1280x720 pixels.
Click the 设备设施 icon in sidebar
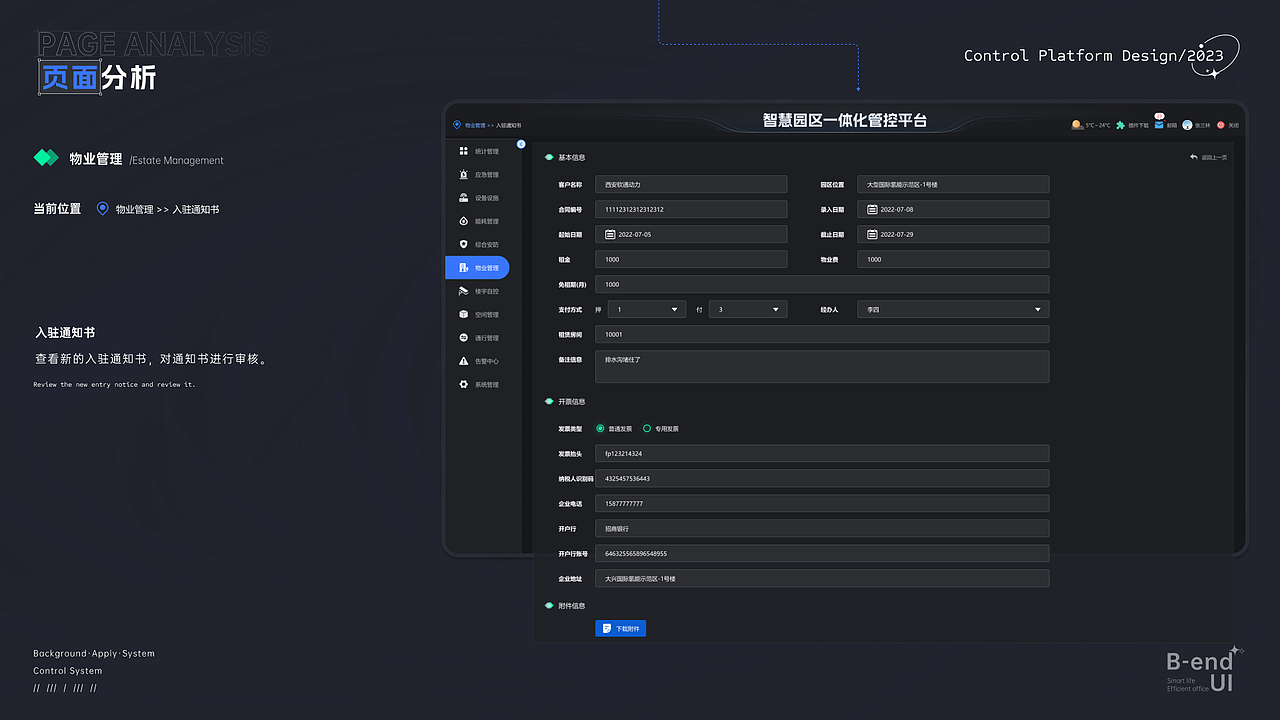pos(463,198)
